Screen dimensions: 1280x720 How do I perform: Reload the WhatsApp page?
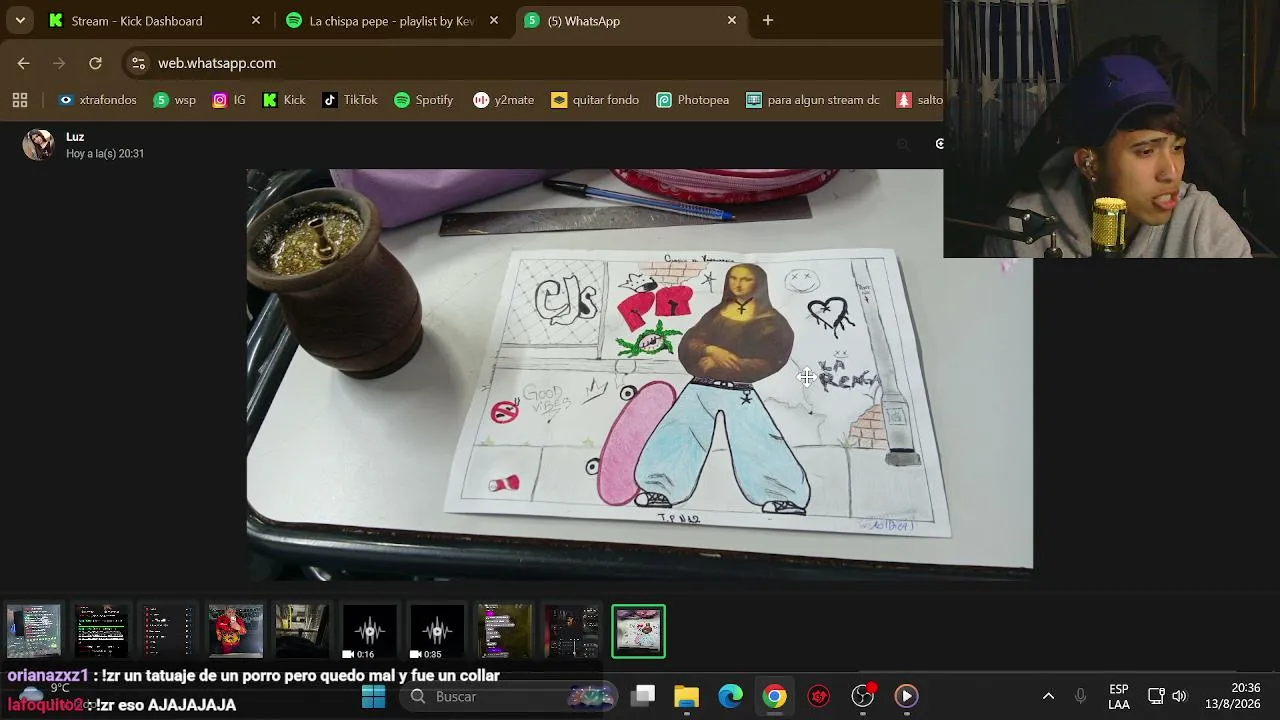95,63
